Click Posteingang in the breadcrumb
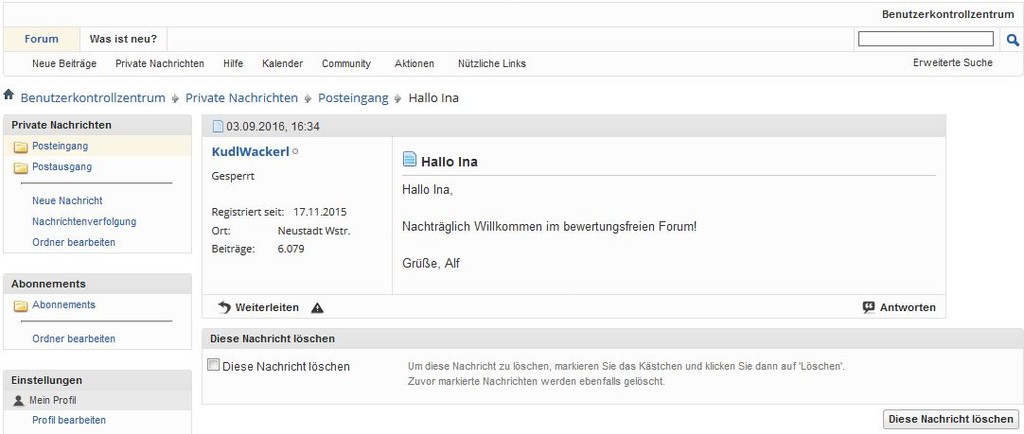 pos(353,98)
